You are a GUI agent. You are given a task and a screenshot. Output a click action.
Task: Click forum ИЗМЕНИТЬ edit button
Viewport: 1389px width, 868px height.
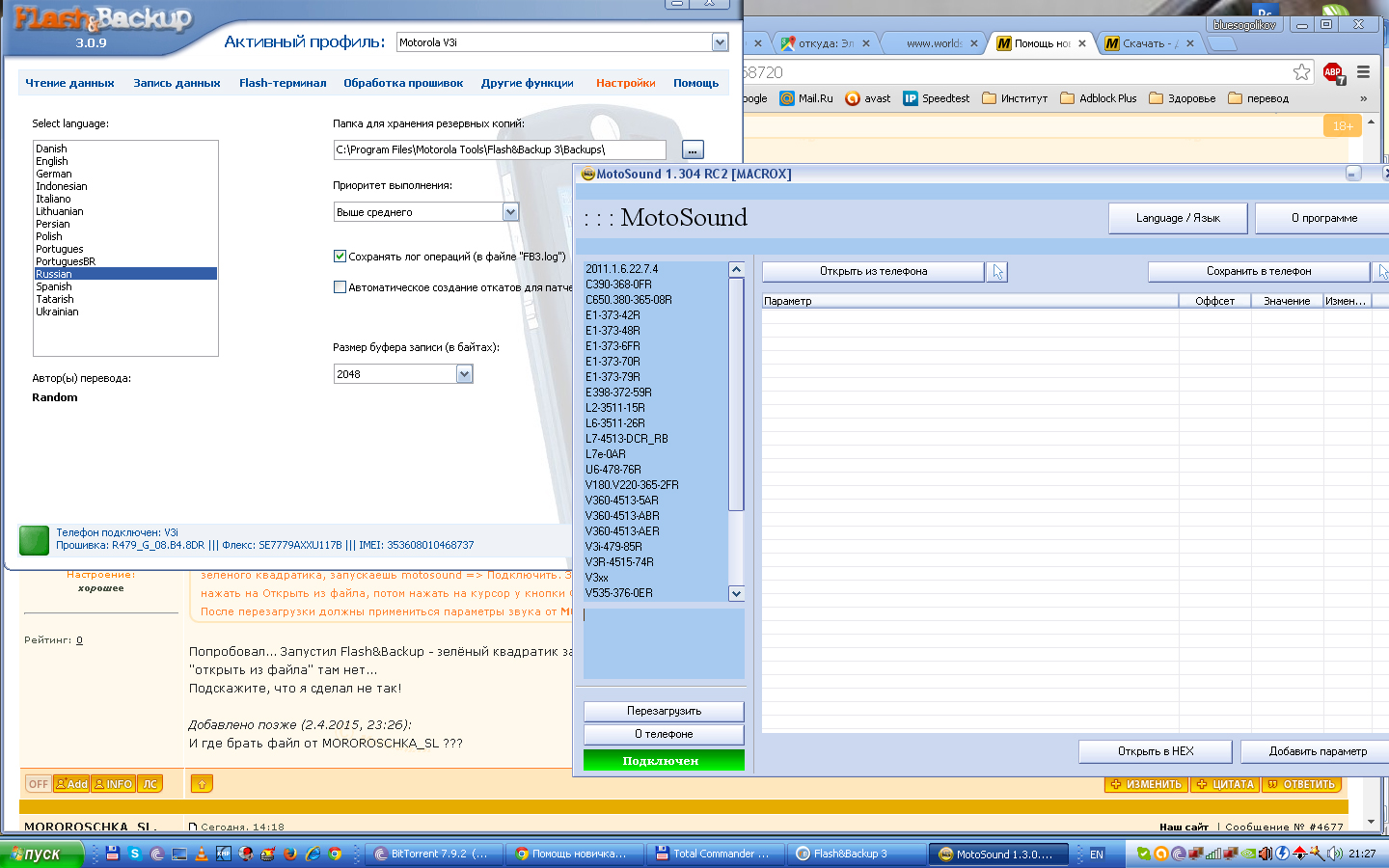point(1147,784)
